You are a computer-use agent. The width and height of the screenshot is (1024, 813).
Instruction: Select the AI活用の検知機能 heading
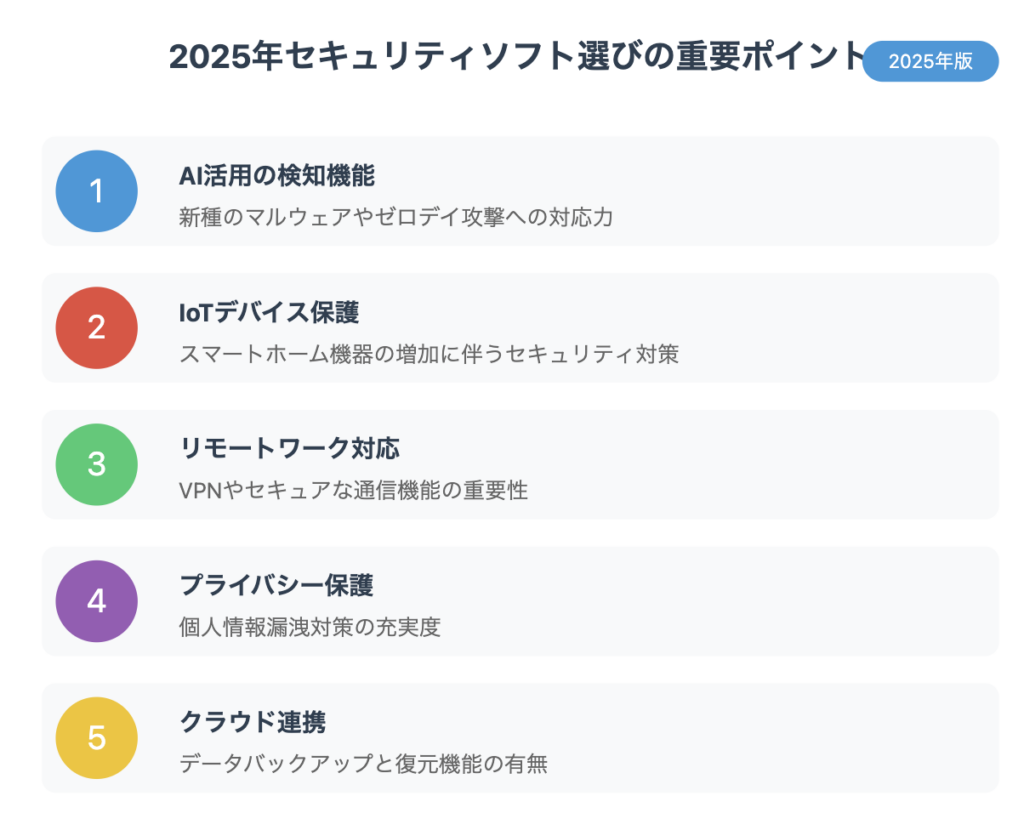click(277, 176)
